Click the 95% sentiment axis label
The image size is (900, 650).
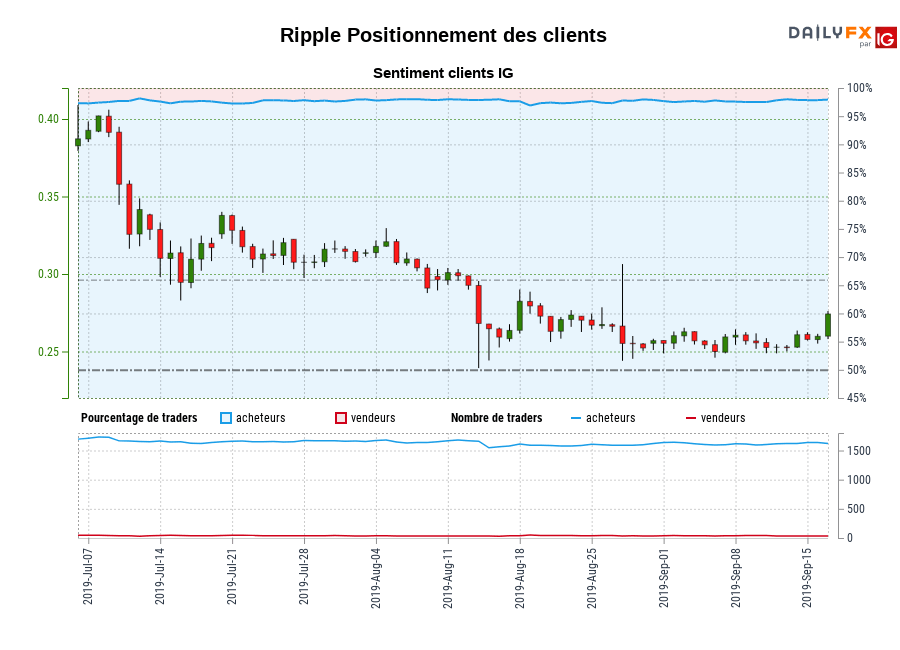[x=857, y=117]
